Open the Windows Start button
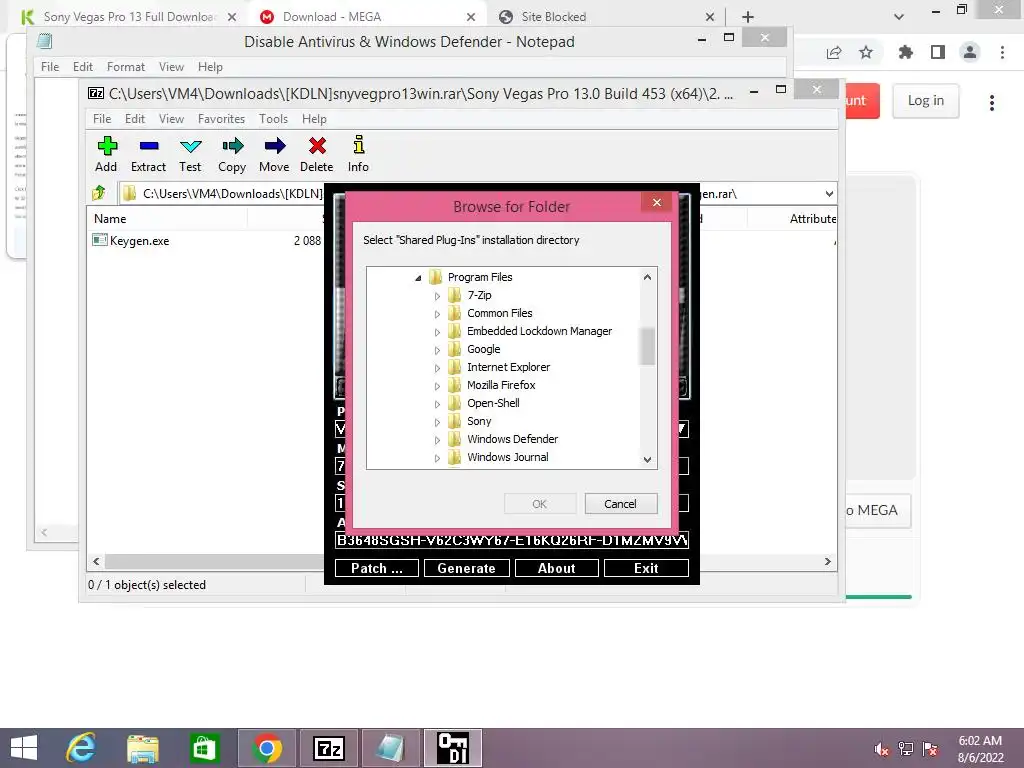The height and width of the screenshot is (768, 1024). [x=24, y=748]
